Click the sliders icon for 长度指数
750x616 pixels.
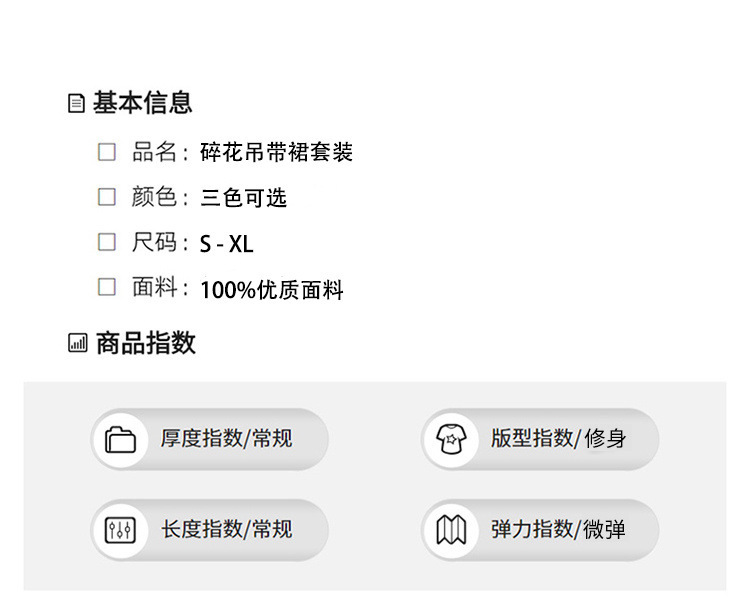[120, 530]
